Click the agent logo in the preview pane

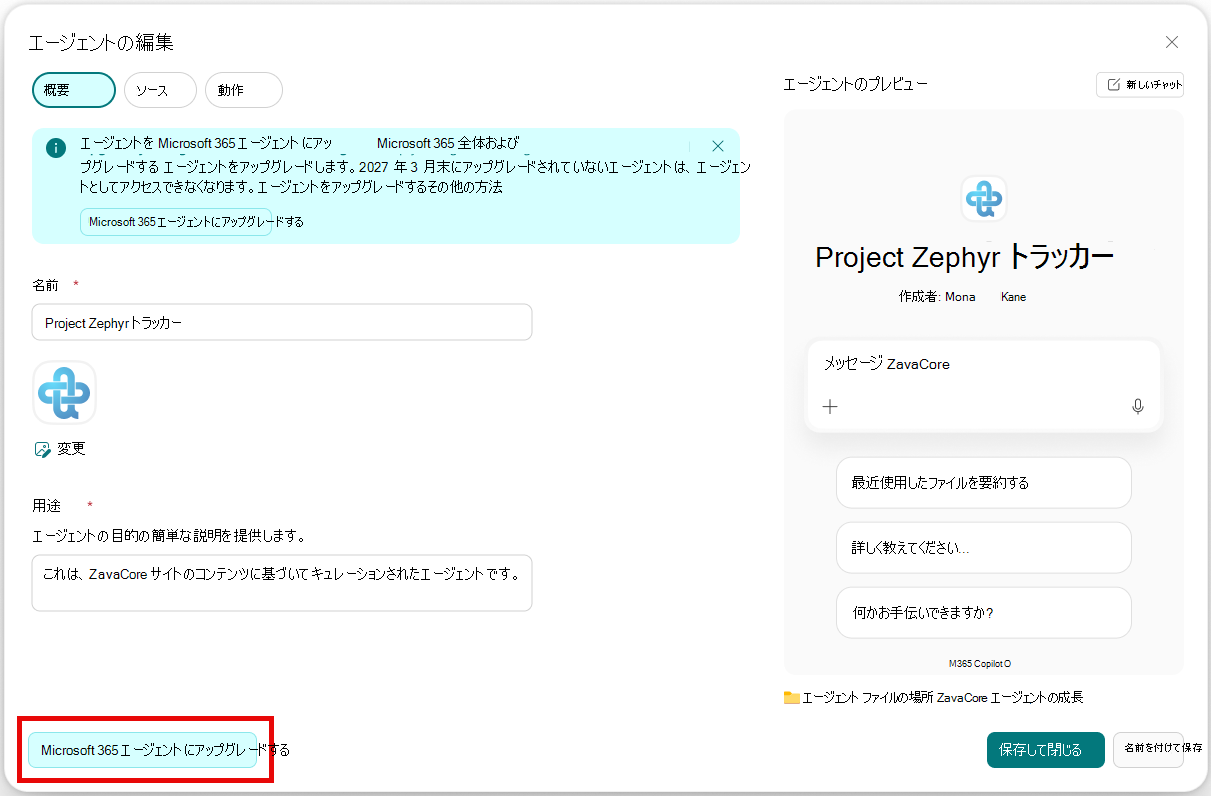tap(984, 198)
